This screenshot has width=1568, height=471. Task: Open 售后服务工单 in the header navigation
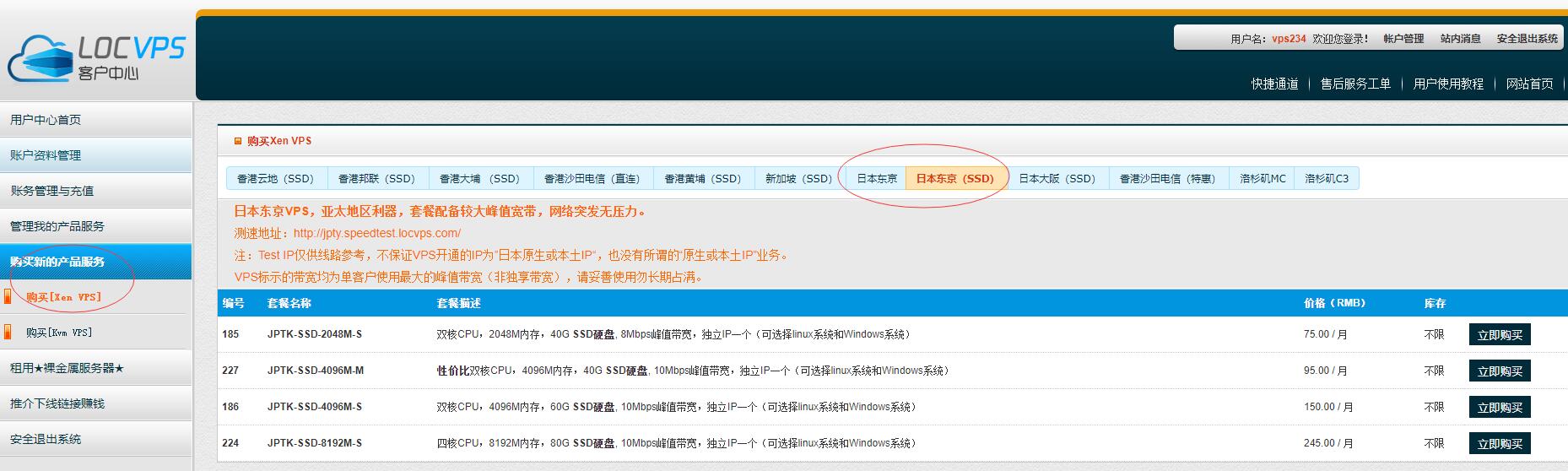pyautogui.click(x=1355, y=84)
